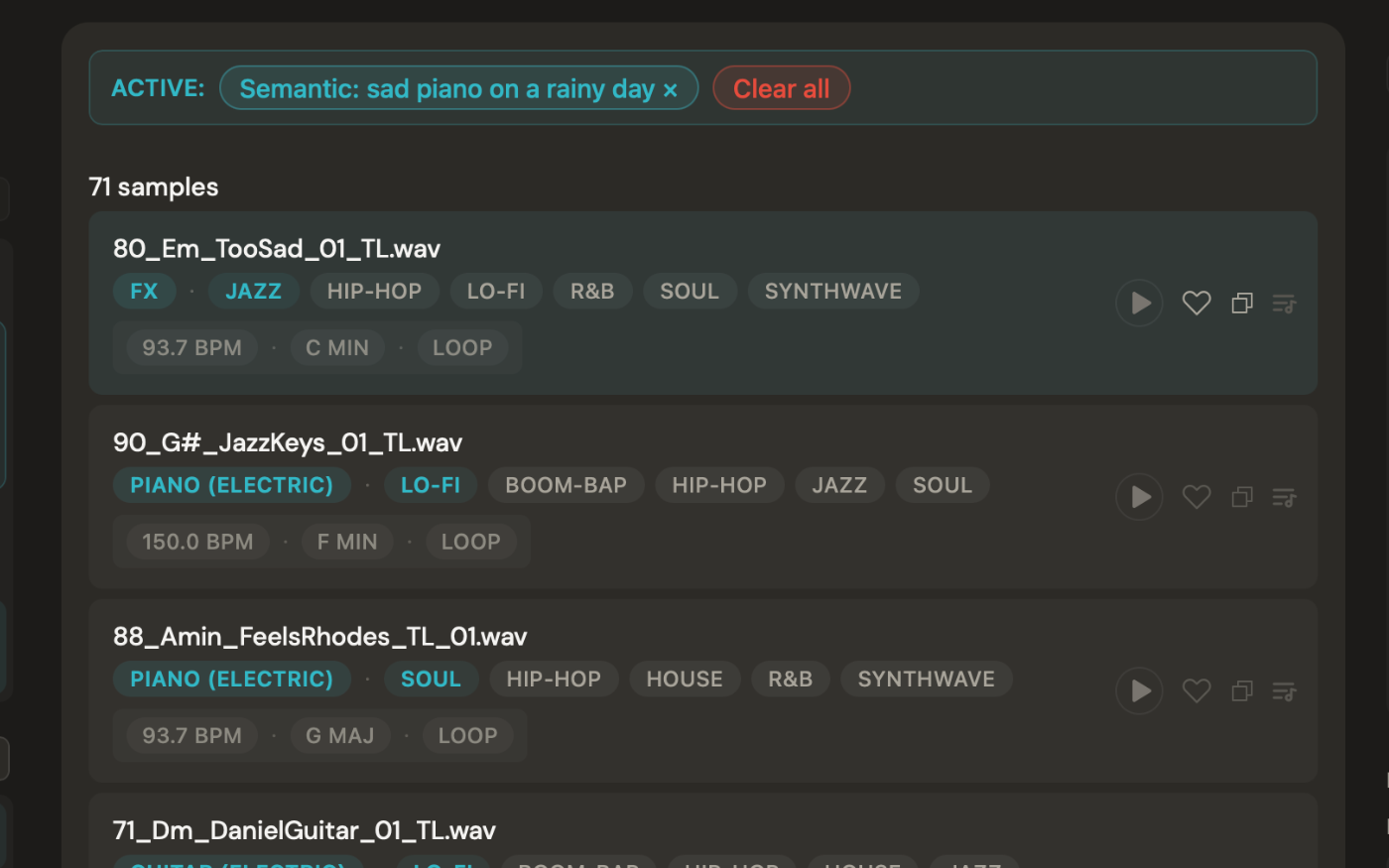
Task: Toggle favorite on the 88_Amin_FeelsRhodes sample
Action: [1197, 690]
